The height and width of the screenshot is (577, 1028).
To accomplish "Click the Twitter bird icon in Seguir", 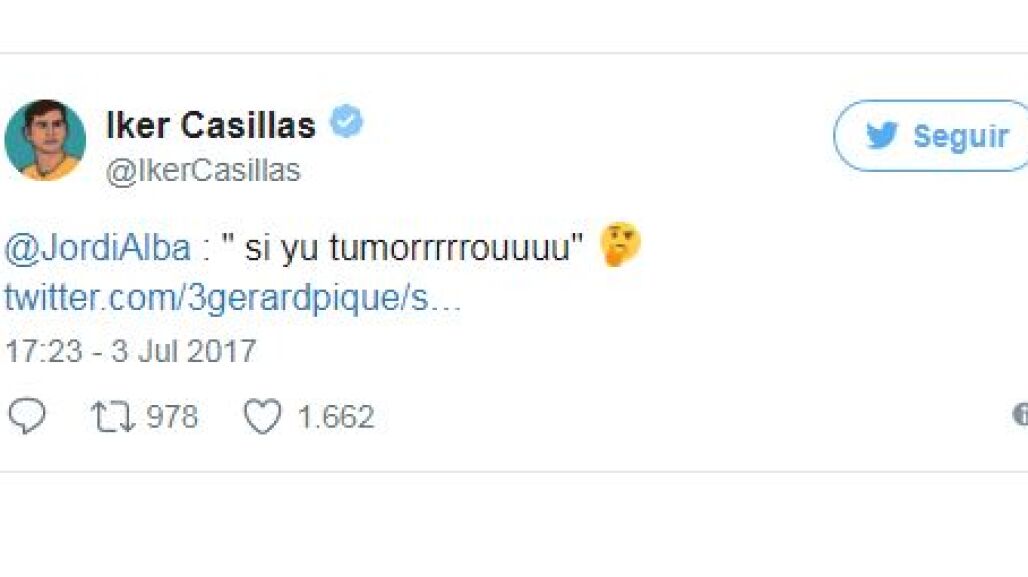I will coord(881,136).
